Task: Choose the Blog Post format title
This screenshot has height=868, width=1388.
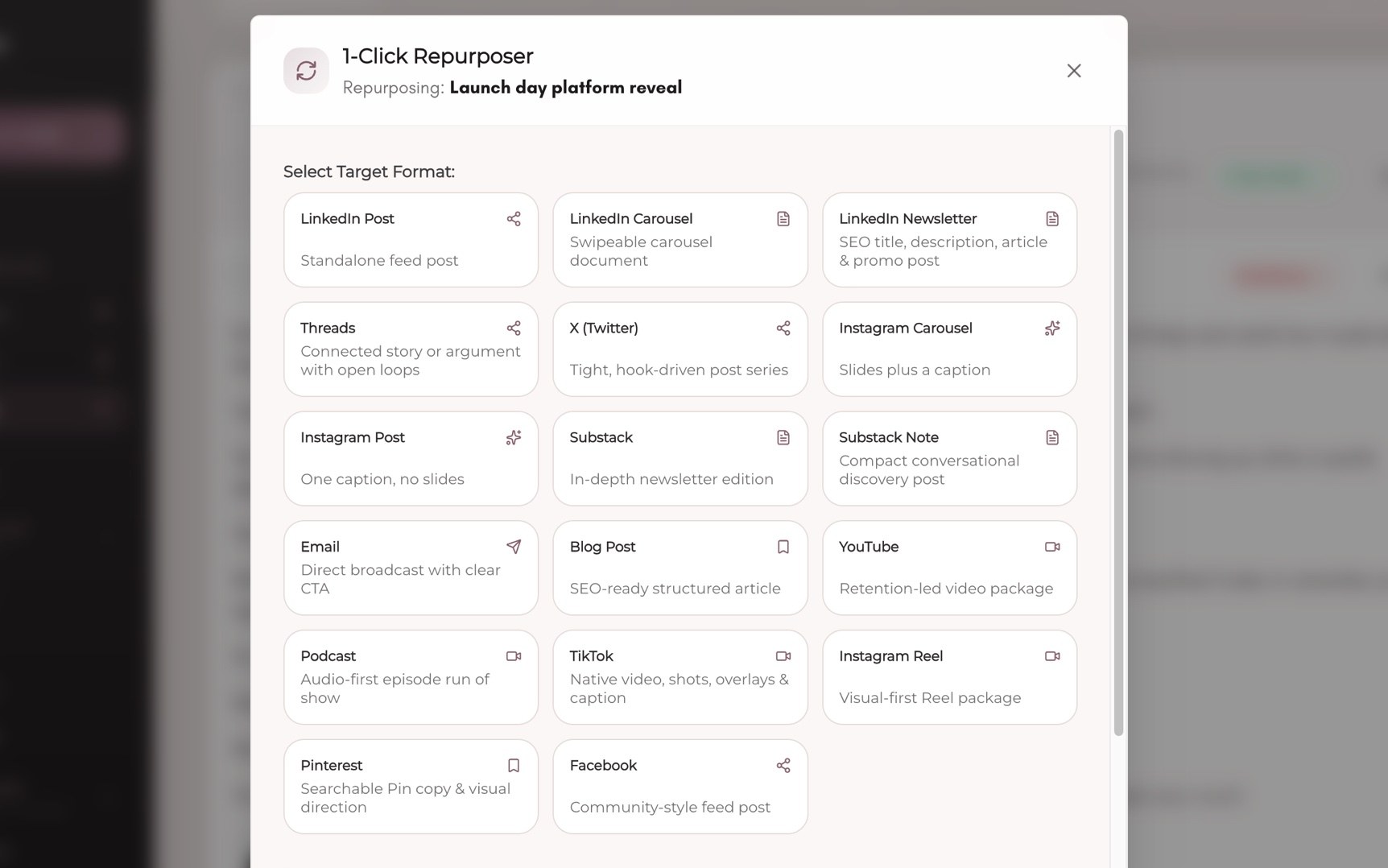Action: click(x=603, y=547)
